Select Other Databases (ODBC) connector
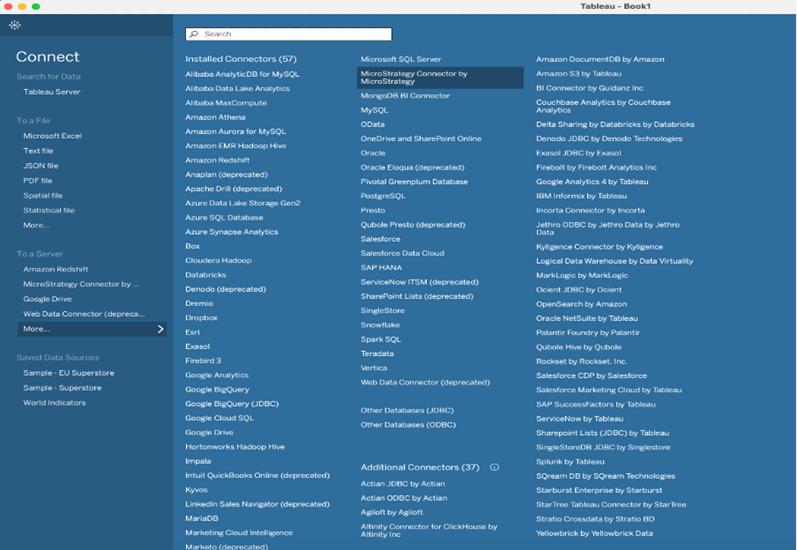Viewport: 797px width, 550px height. tap(407, 425)
